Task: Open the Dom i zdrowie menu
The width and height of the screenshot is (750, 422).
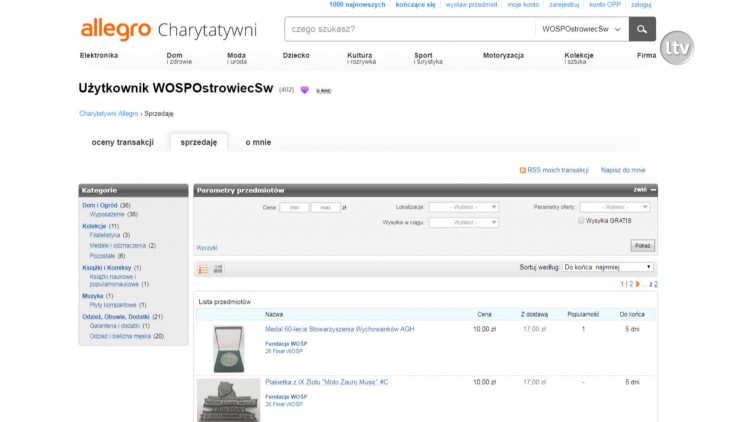Action: coord(179,58)
